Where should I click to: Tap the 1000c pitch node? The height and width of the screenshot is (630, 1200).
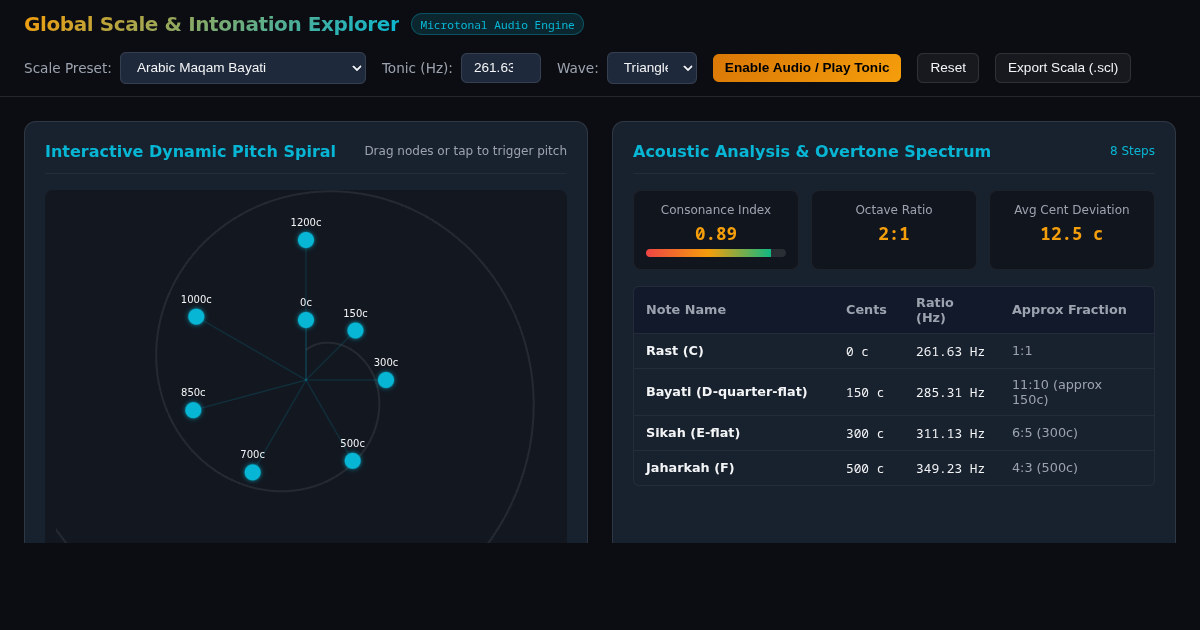point(196,317)
